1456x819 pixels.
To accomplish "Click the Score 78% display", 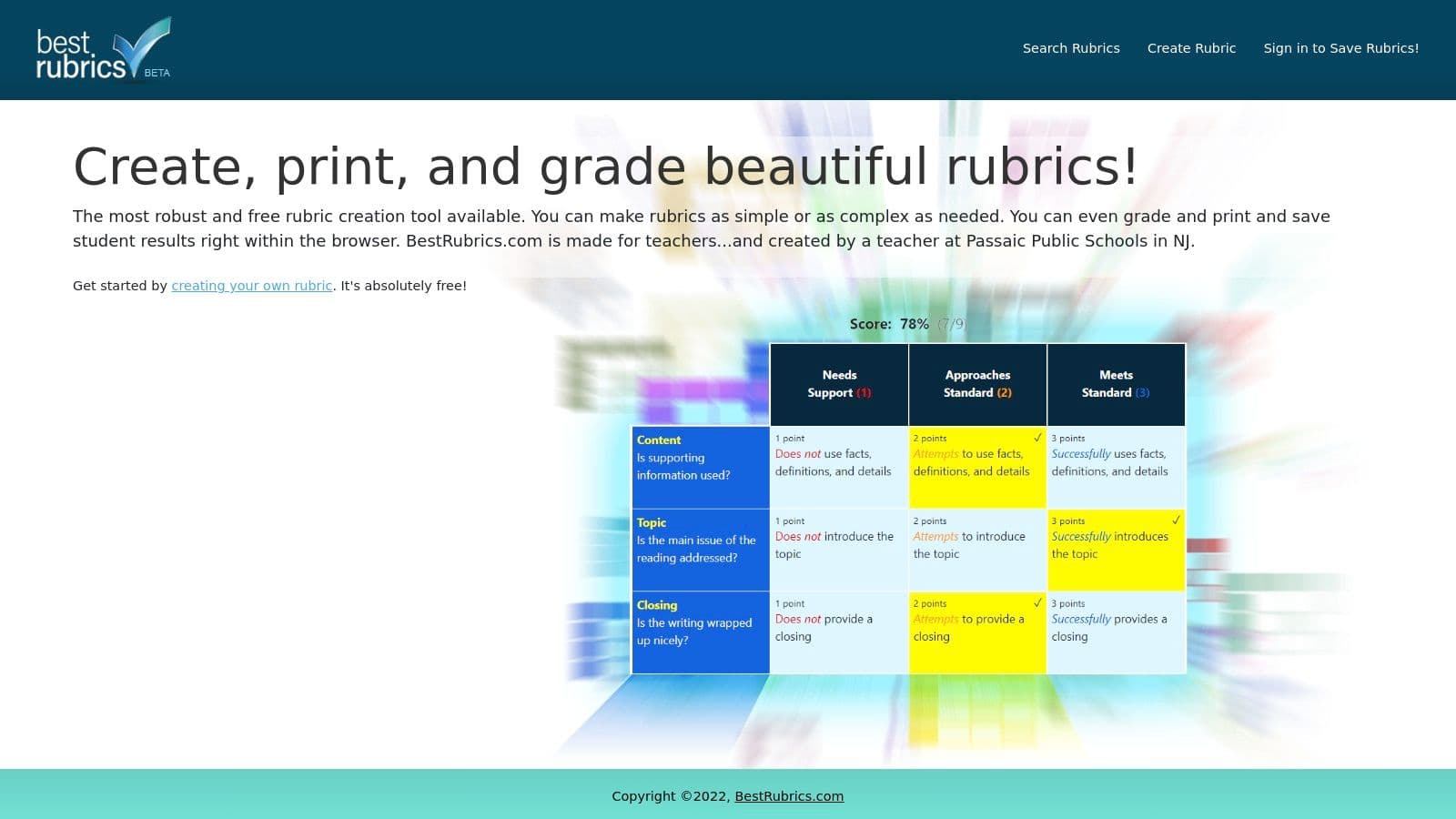I will click(x=907, y=324).
